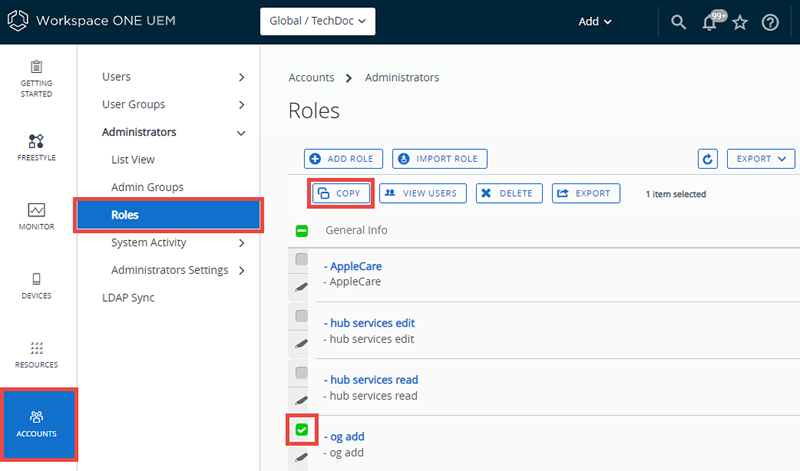Image resolution: width=800 pixels, height=471 pixels.
Task: Edit og add role pencil icon
Action: [x=302, y=457]
